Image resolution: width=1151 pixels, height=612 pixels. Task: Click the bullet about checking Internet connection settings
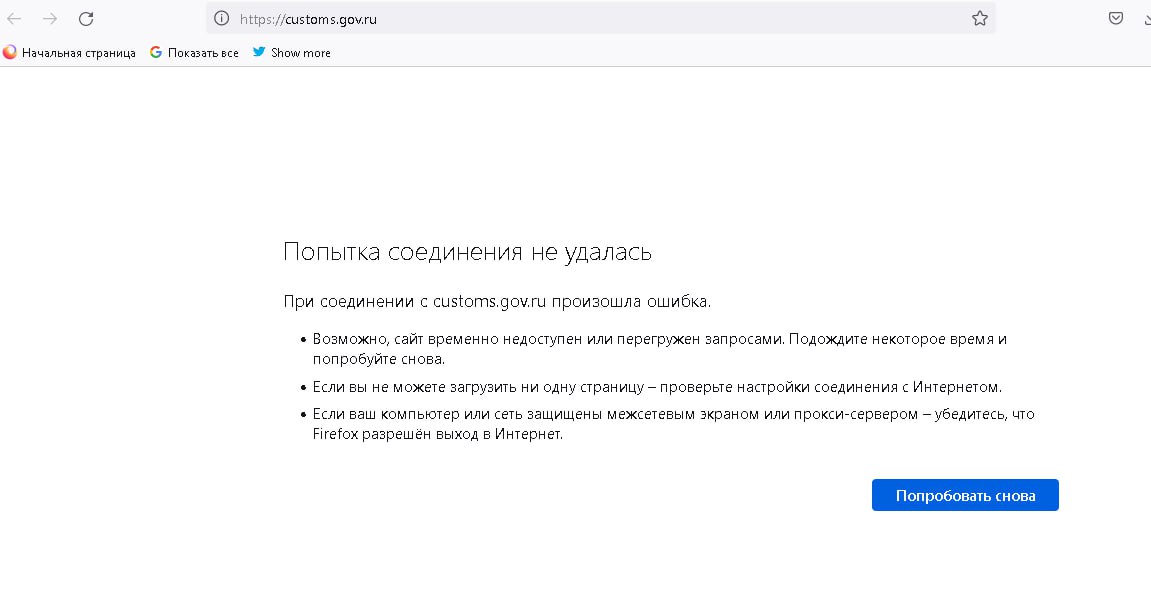tap(656, 387)
